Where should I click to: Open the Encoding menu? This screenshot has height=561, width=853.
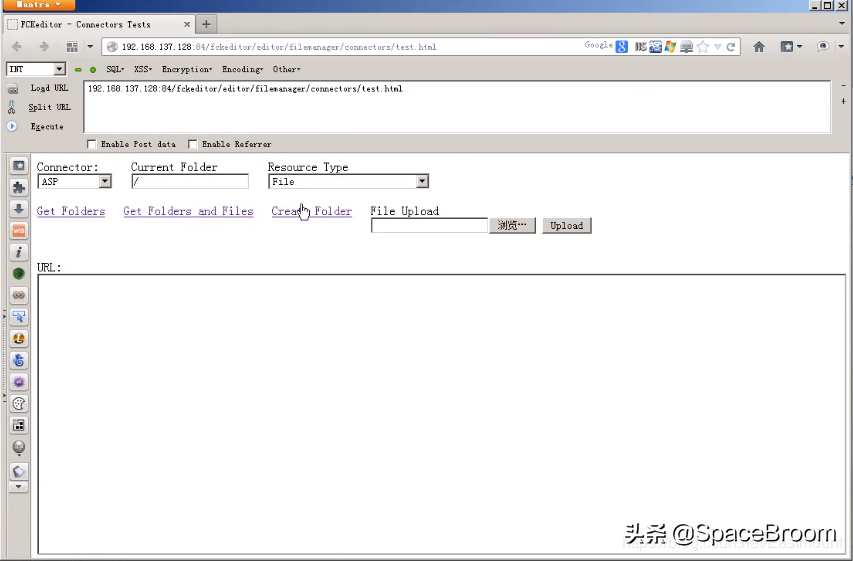pos(243,69)
